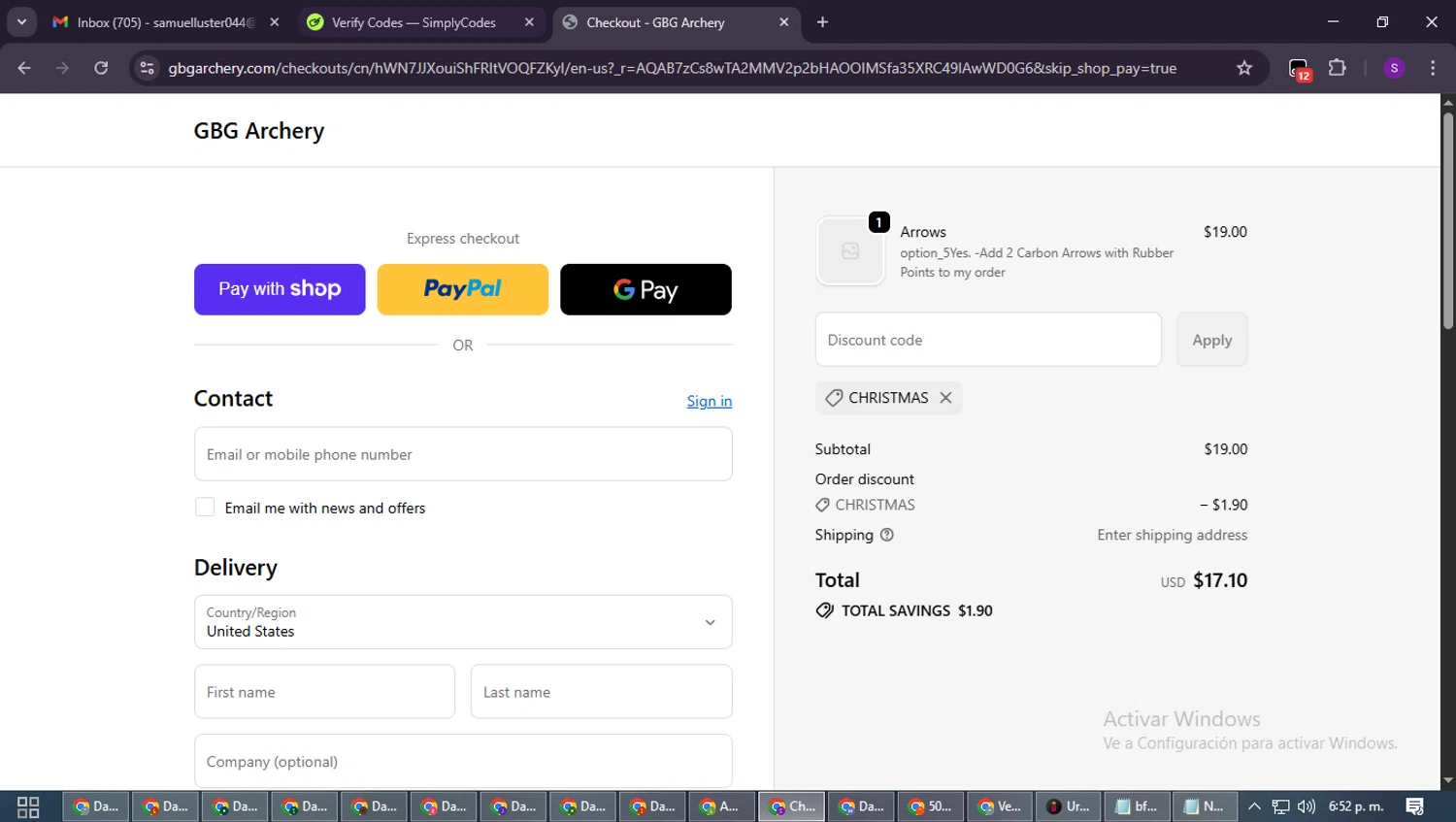
Task: Choose Google Pay express checkout
Action: [x=645, y=289]
